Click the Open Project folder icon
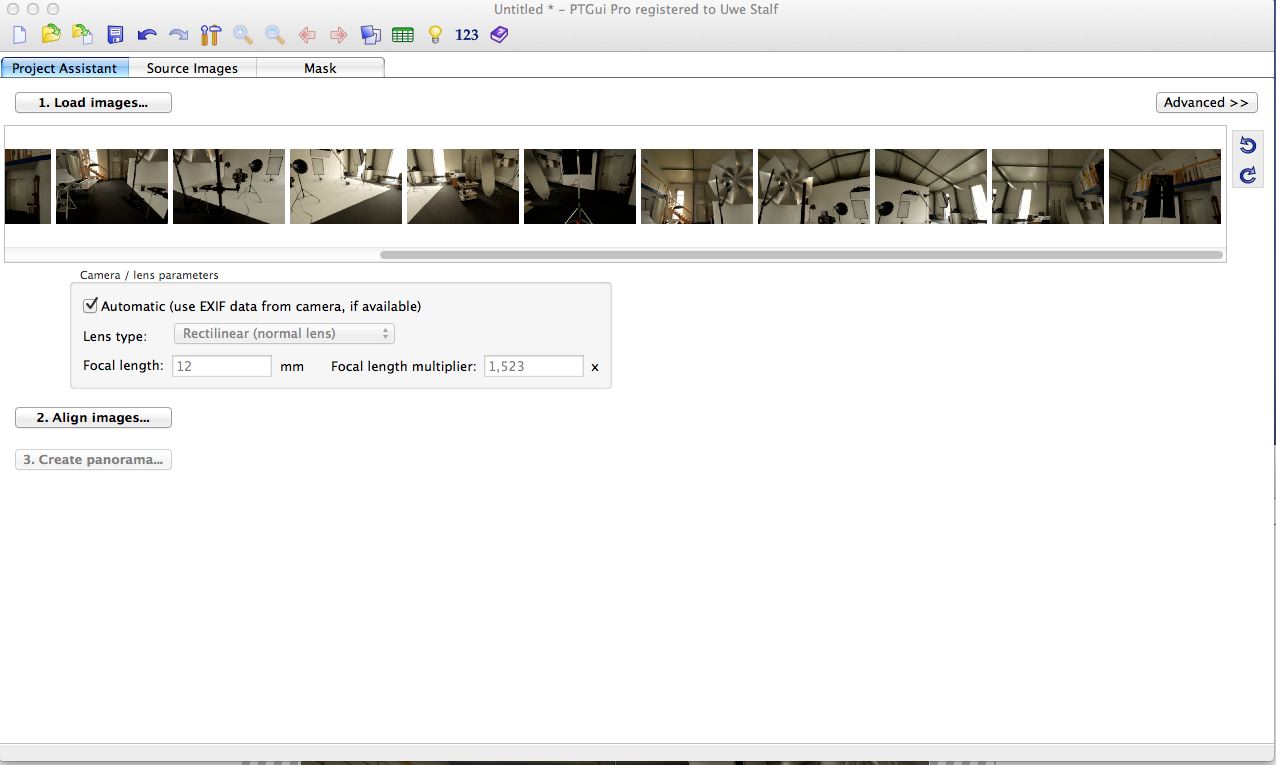 [x=50, y=35]
